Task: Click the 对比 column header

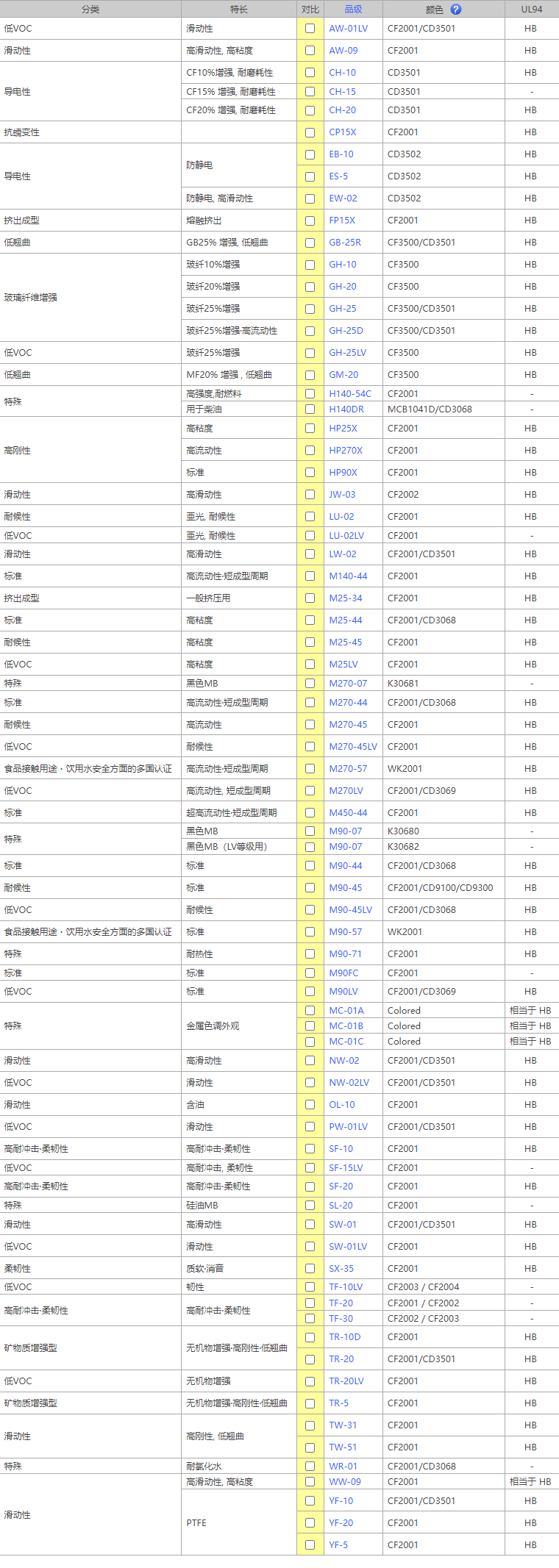Action: [x=310, y=10]
